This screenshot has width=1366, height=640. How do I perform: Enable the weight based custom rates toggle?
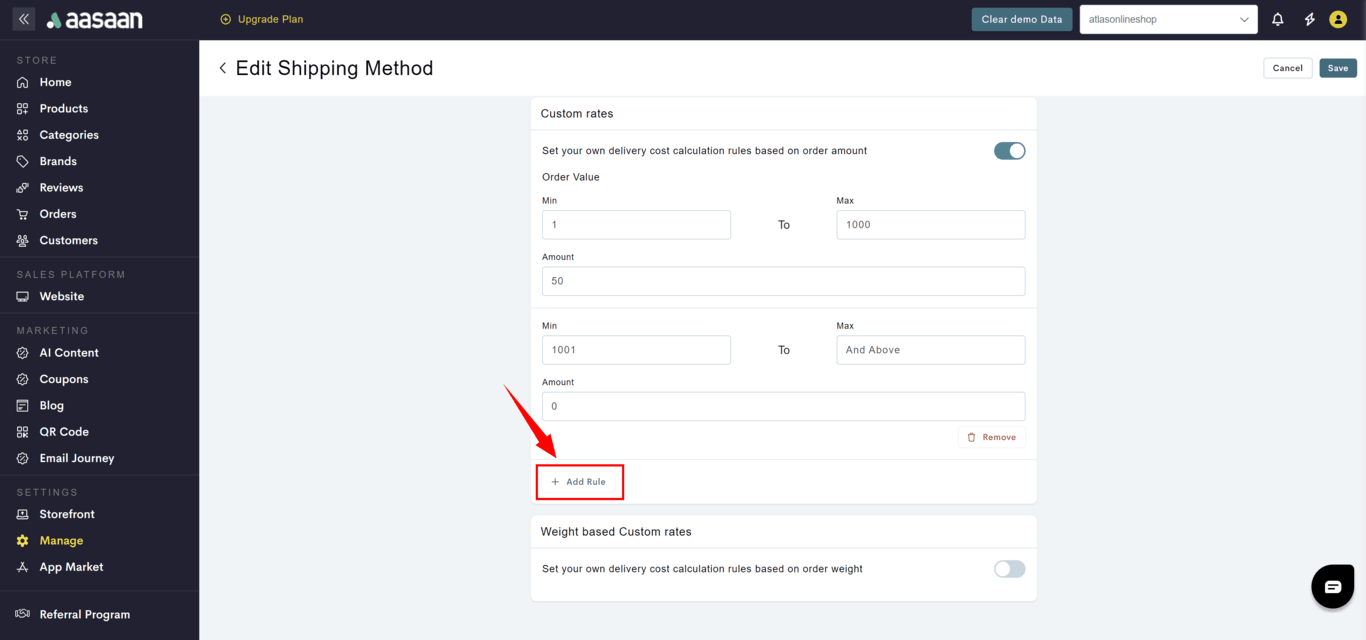click(1009, 569)
